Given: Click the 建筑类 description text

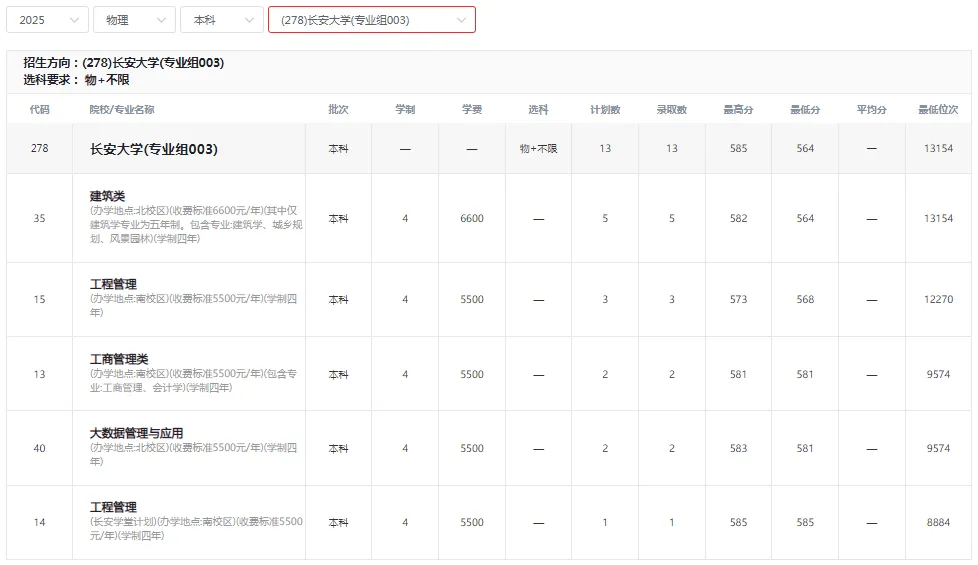Looking at the screenshot, I should [196, 225].
